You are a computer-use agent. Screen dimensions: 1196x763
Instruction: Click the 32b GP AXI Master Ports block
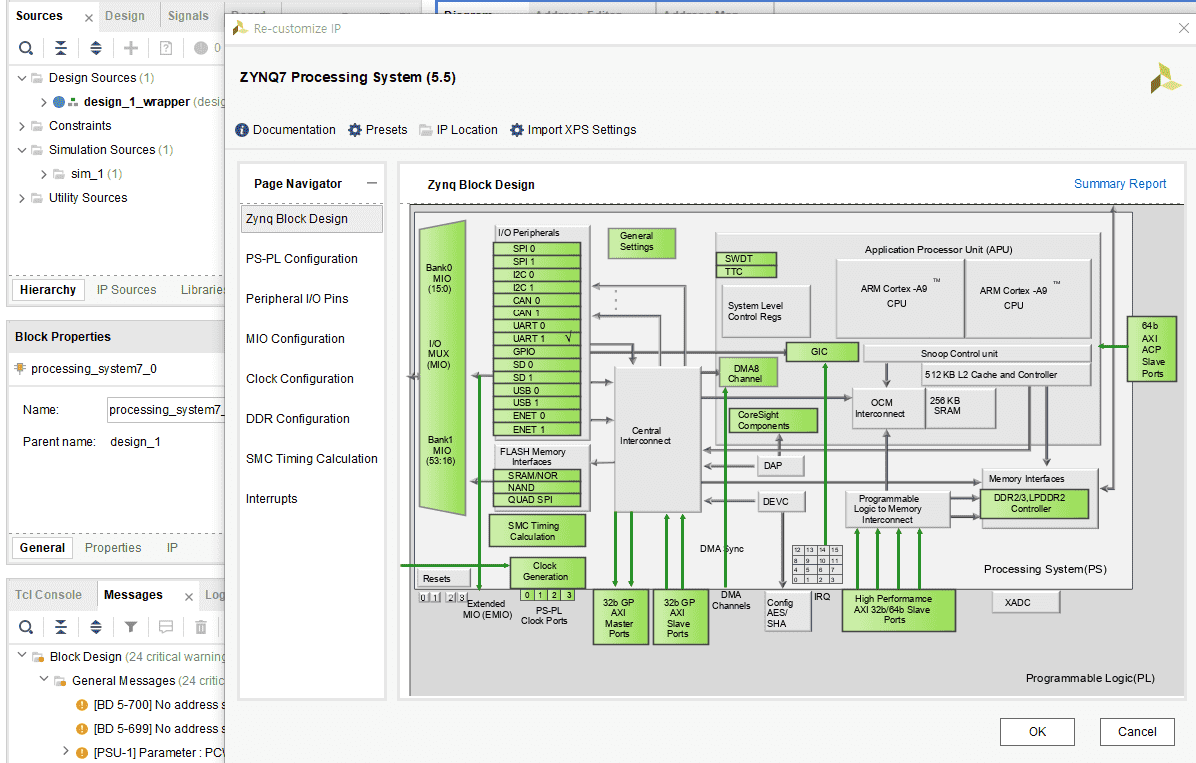tap(620, 617)
